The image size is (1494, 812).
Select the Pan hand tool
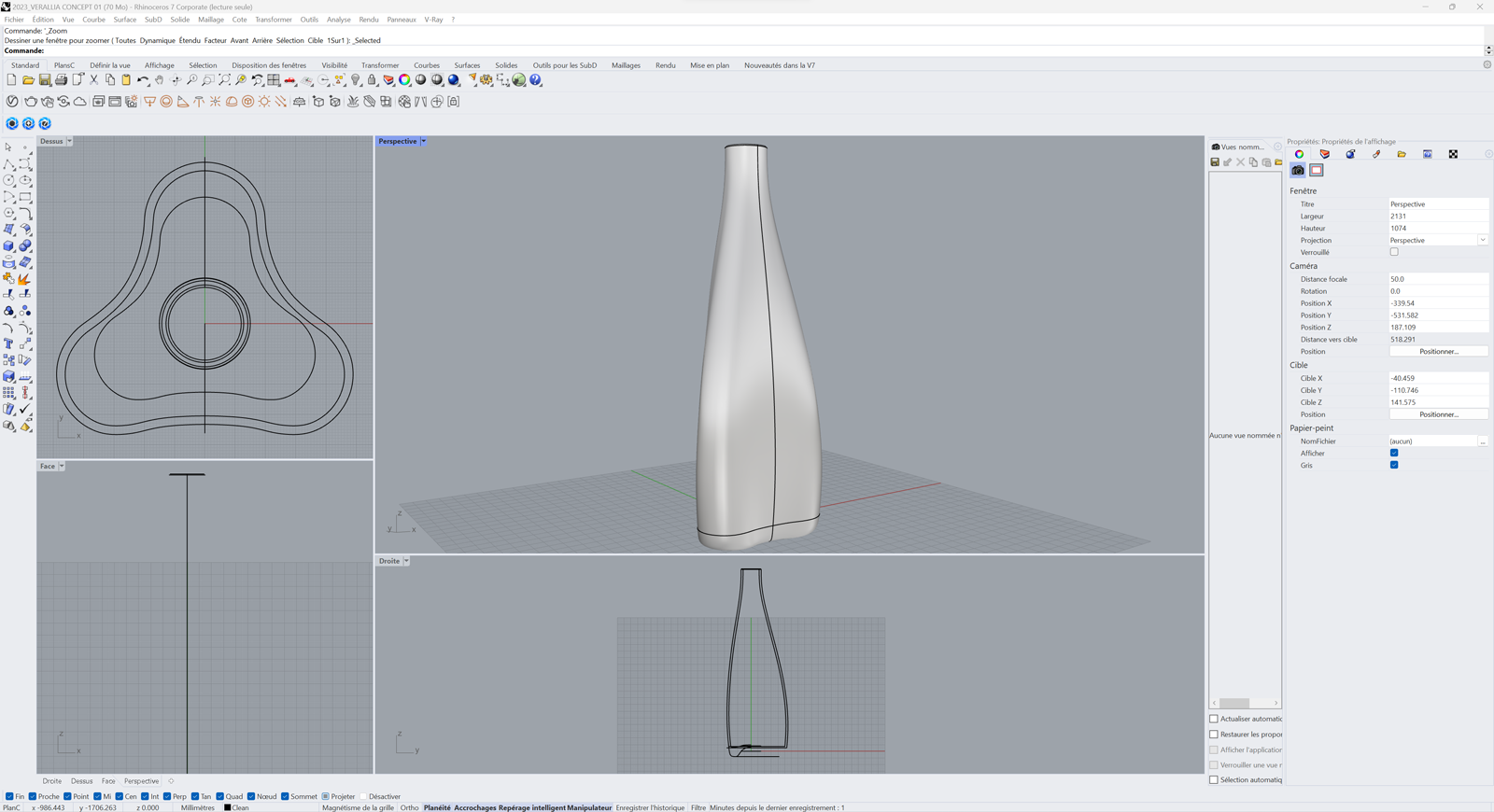(159, 80)
